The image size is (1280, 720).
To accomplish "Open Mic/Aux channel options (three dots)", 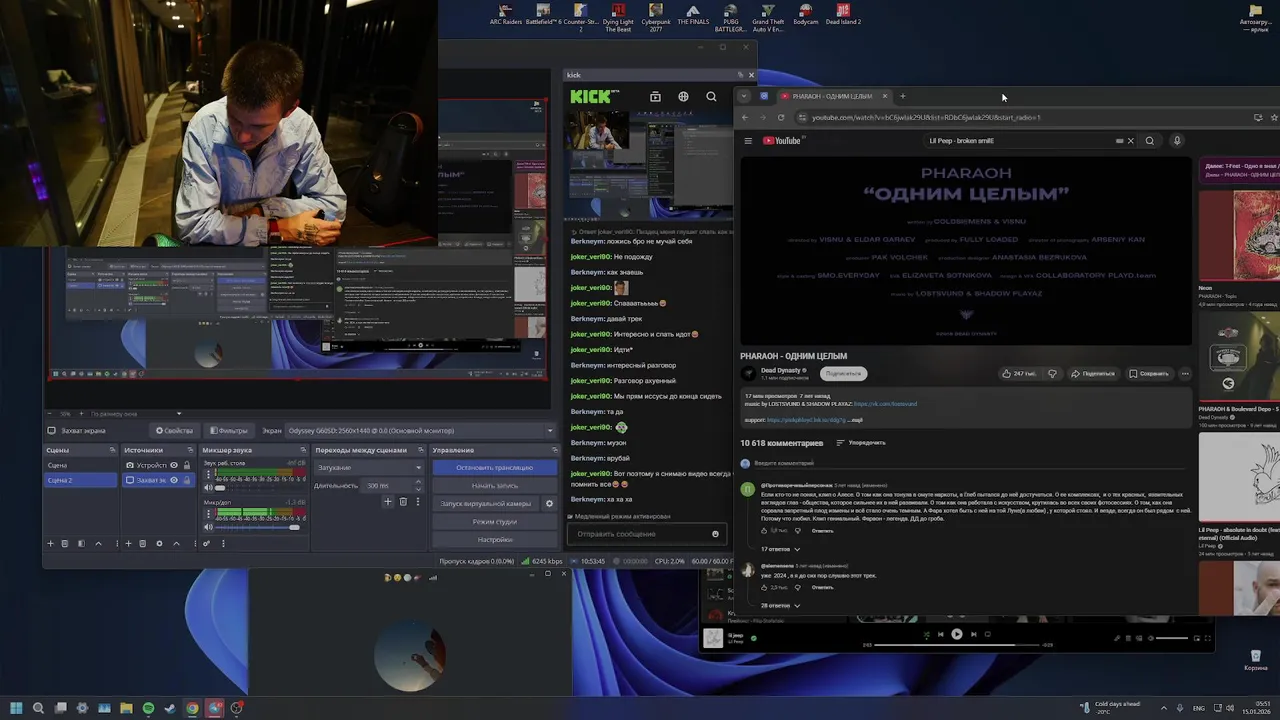I will pyautogui.click(x=208, y=514).
